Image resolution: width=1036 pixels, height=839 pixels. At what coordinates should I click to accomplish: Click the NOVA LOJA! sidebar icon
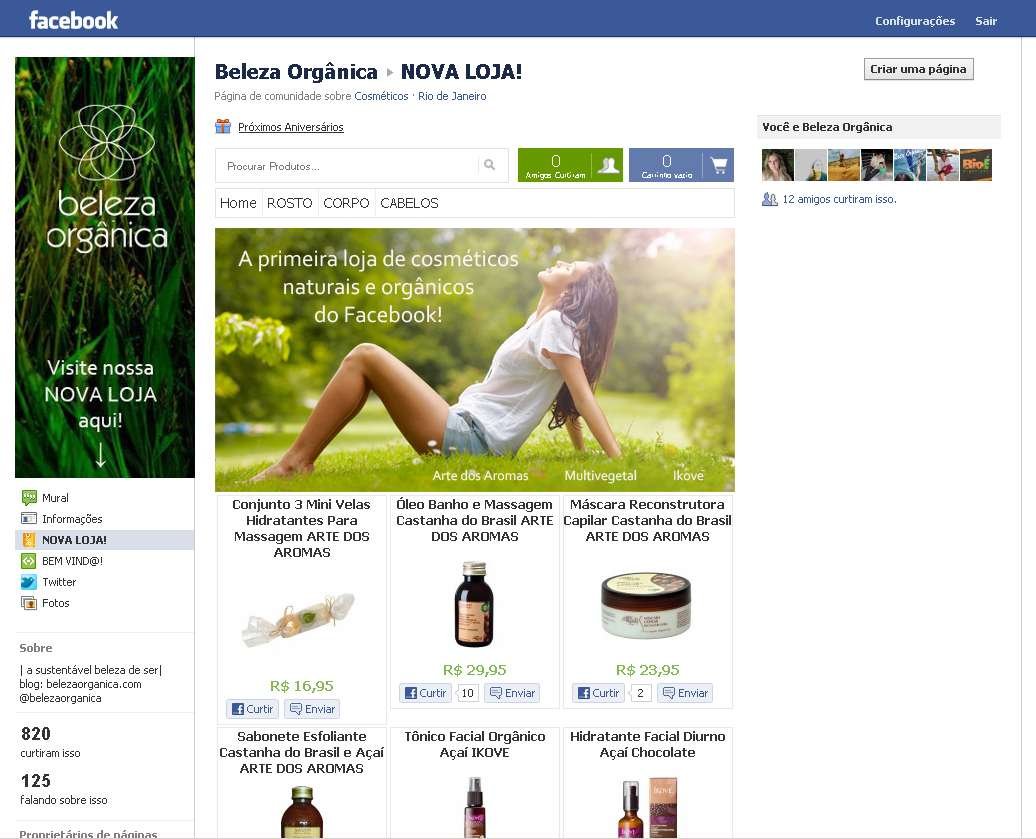pos(29,540)
